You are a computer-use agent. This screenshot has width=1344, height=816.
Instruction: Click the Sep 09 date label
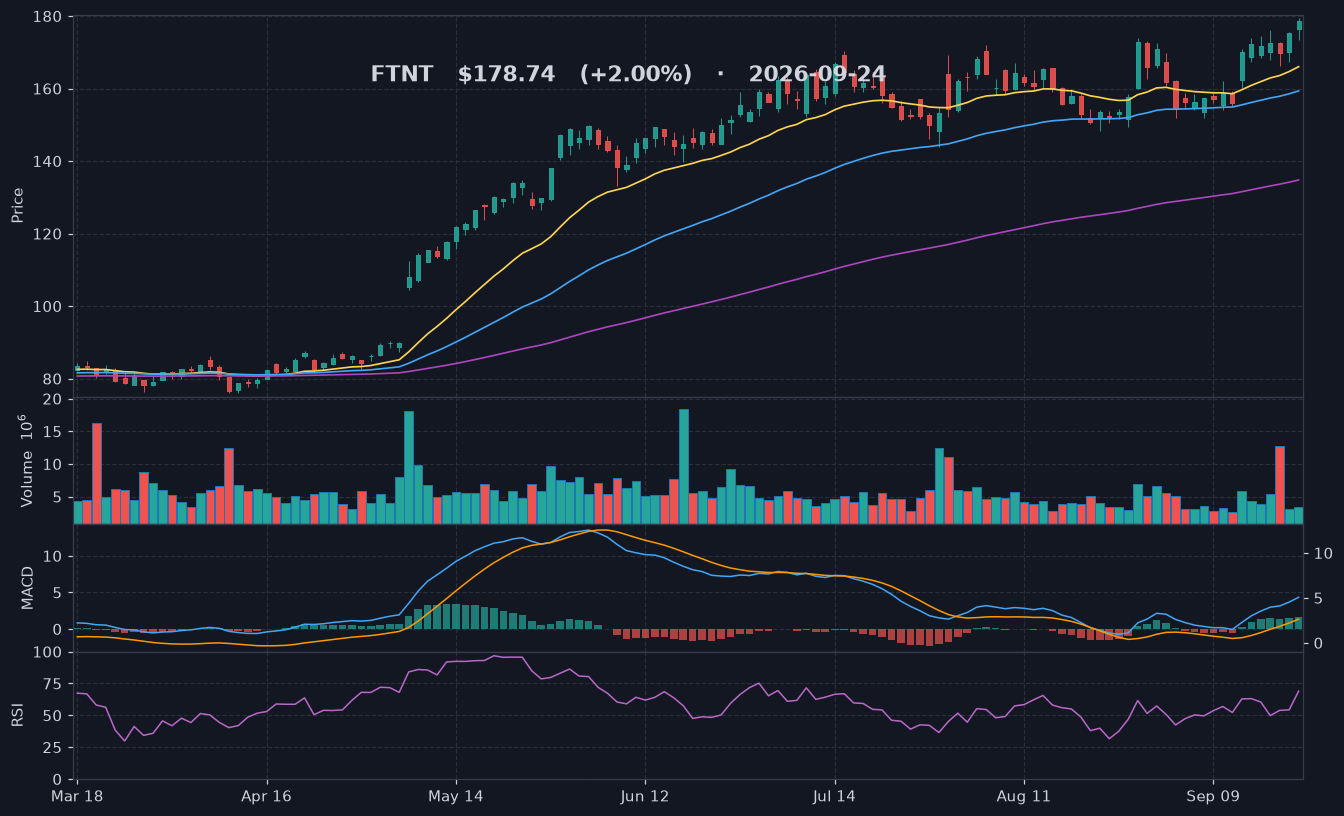(1213, 797)
